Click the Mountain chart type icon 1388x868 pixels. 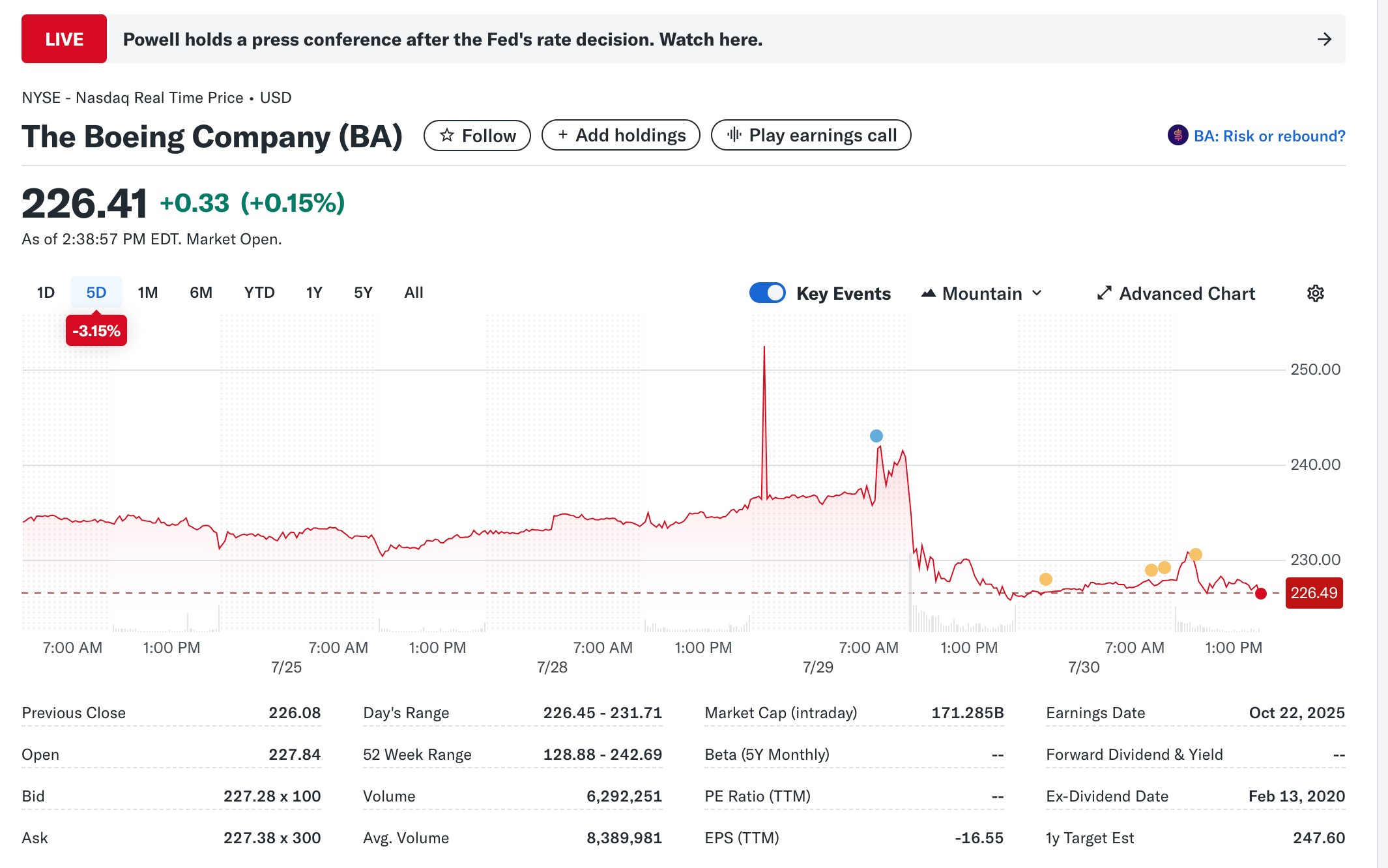click(928, 293)
